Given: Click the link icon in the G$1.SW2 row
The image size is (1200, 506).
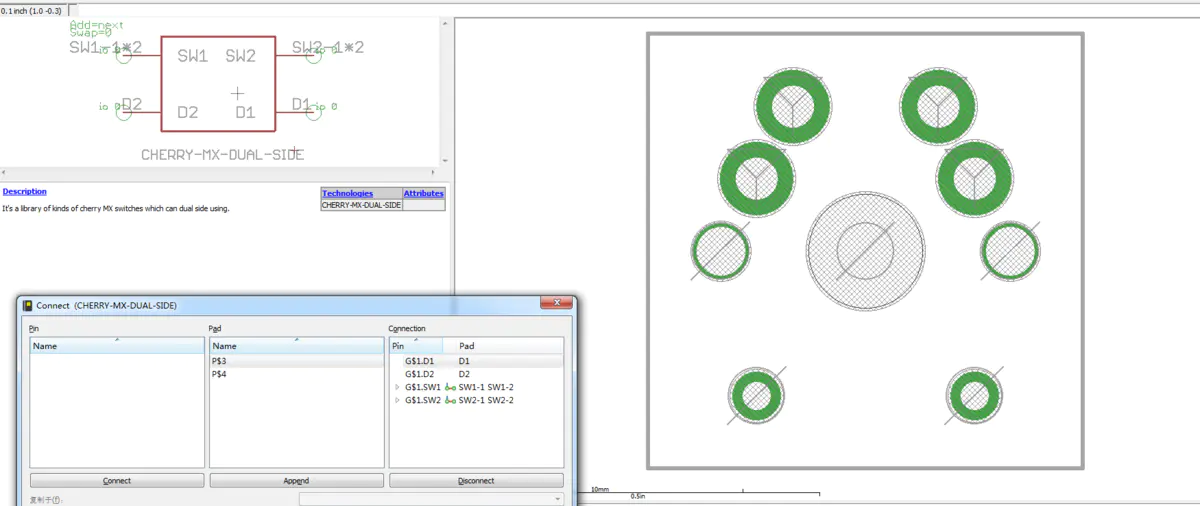Looking at the screenshot, I should [x=450, y=400].
